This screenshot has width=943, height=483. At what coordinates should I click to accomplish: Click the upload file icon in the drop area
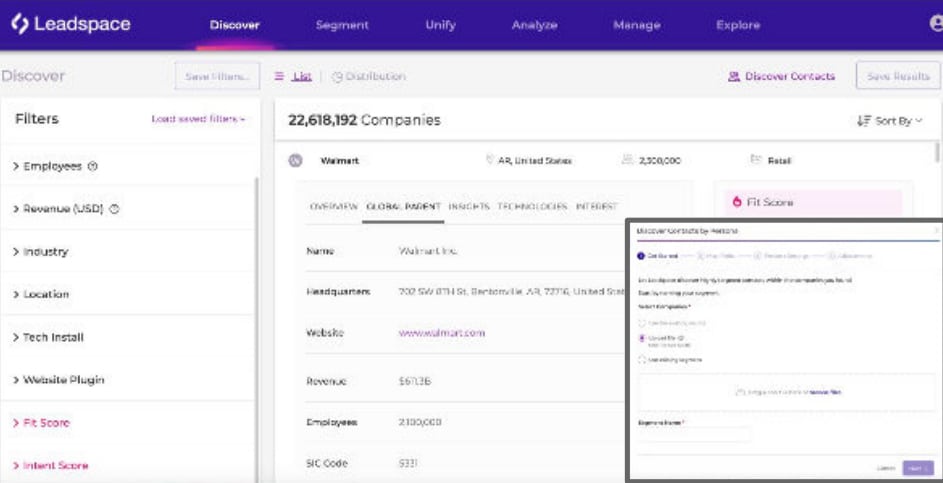[x=740, y=392]
